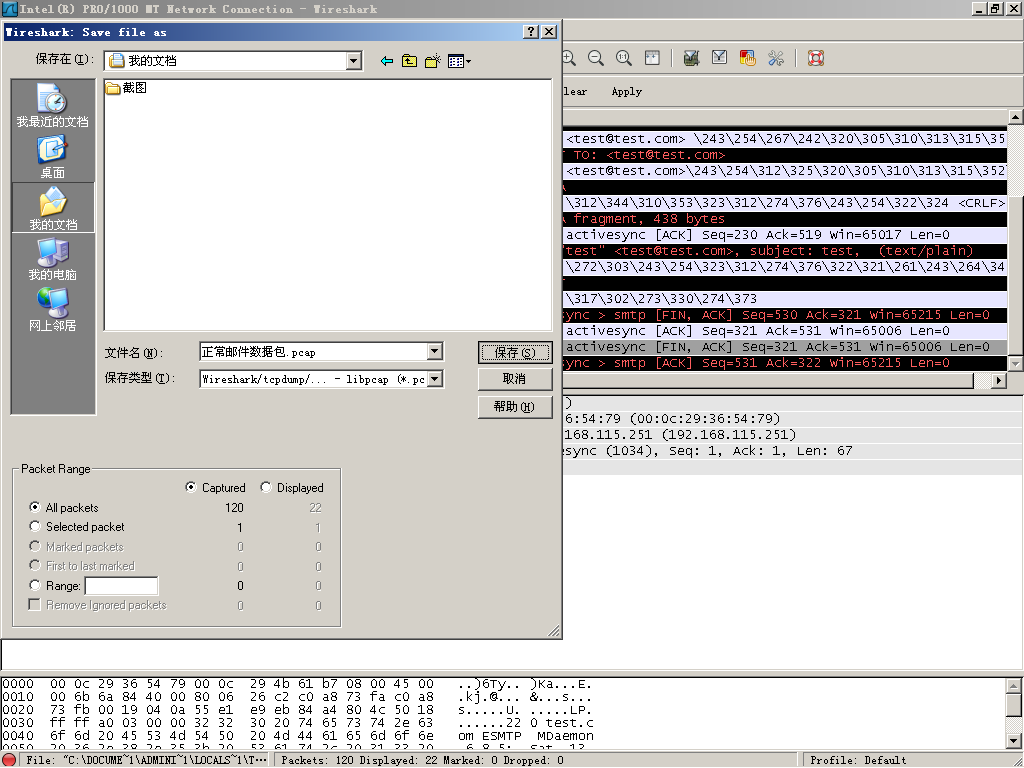Choose Selected packet option

pyautogui.click(x=35, y=526)
